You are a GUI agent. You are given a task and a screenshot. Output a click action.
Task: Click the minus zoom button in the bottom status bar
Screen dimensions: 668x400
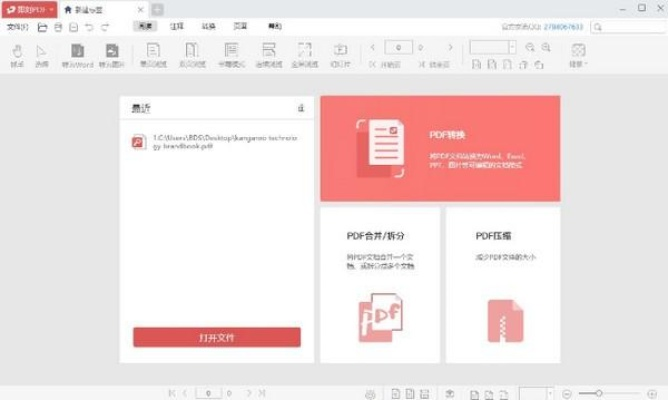[x=567, y=394]
